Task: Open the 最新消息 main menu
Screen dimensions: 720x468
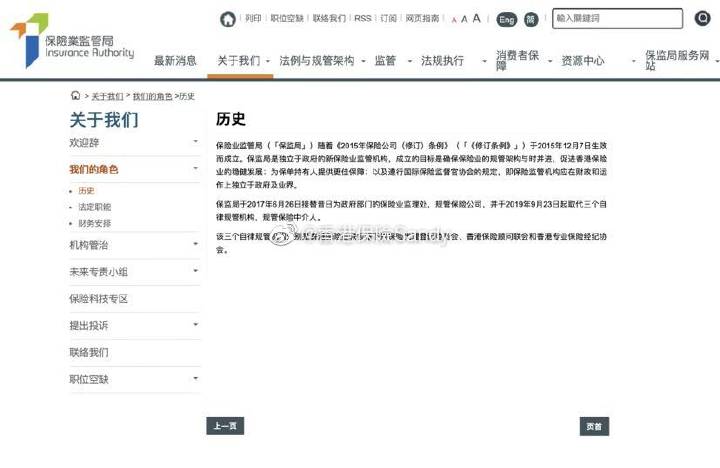Action: click(x=175, y=61)
